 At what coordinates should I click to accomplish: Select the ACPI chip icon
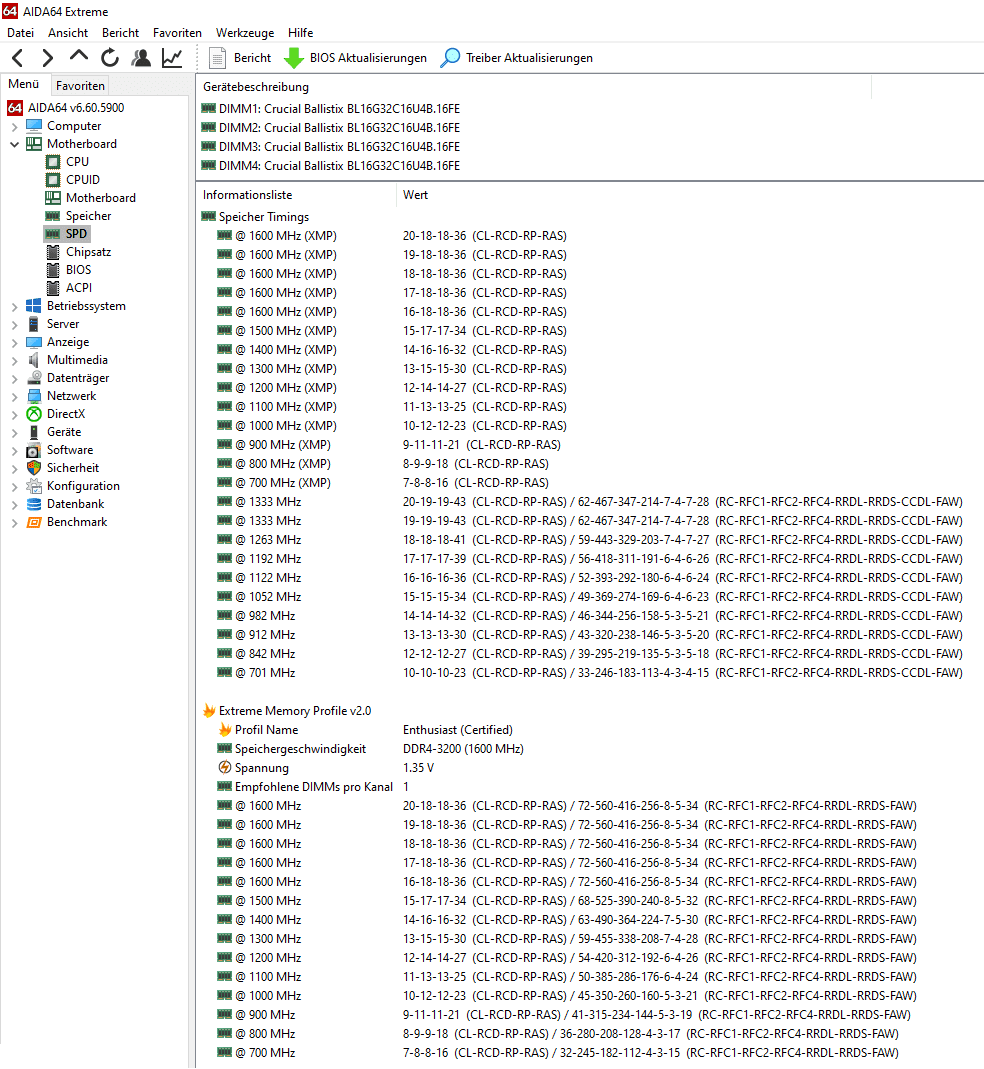[53, 288]
